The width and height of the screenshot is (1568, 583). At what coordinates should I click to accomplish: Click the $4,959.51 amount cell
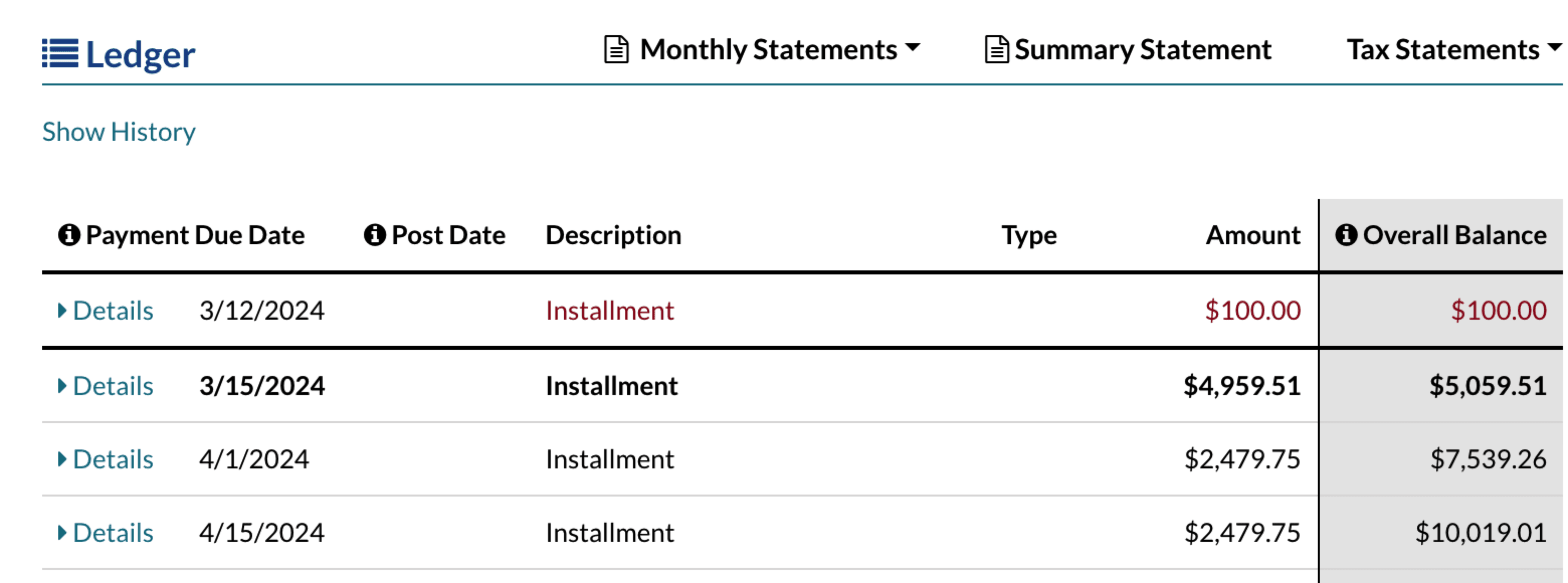(1241, 386)
